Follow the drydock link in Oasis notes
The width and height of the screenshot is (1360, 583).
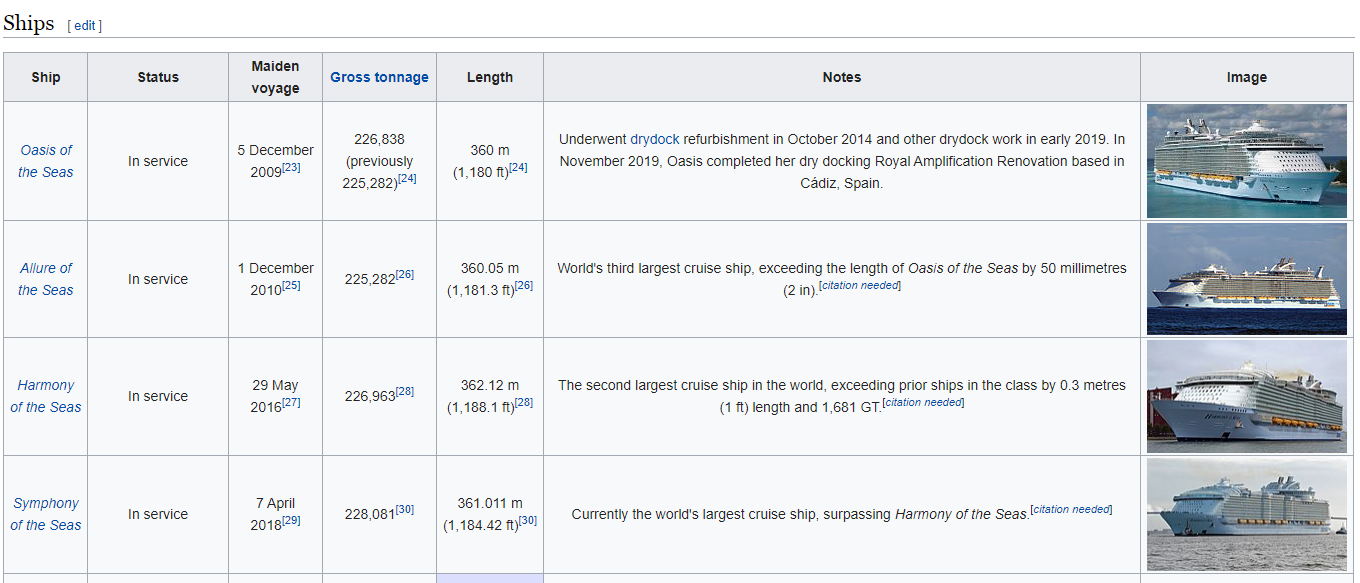(x=654, y=139)
